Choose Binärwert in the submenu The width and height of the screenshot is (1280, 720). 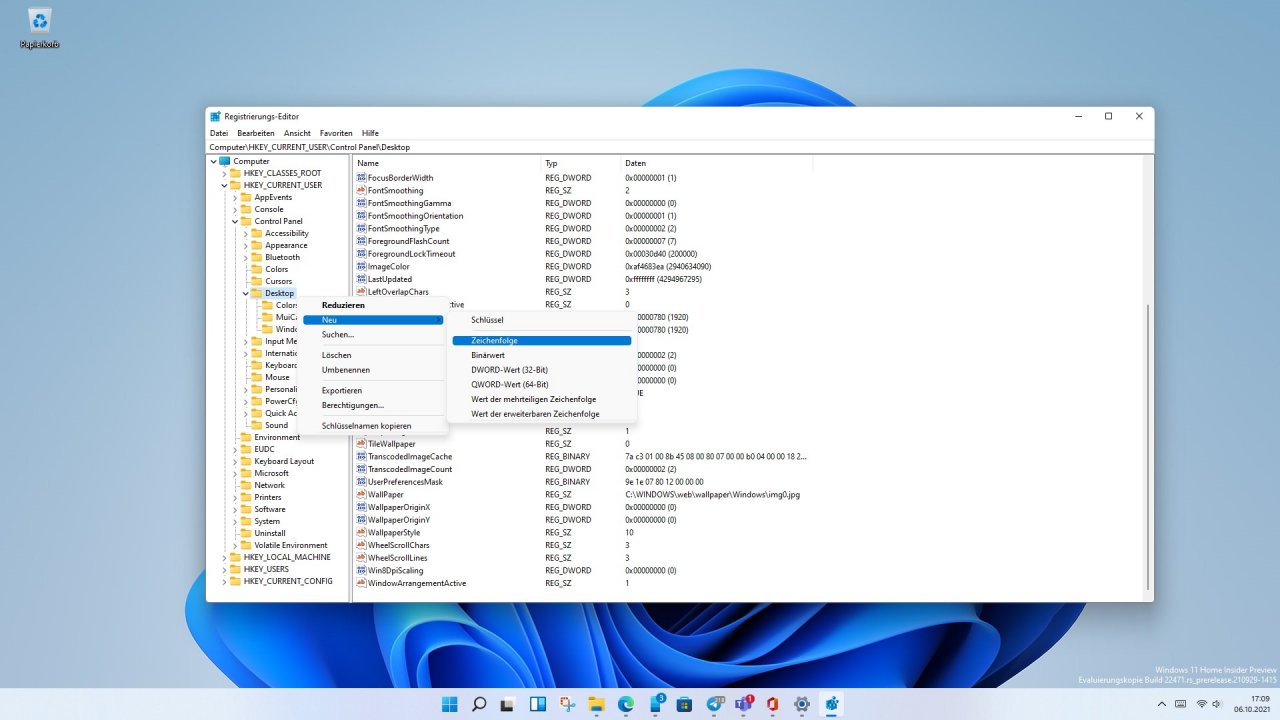tap(541, 355)
